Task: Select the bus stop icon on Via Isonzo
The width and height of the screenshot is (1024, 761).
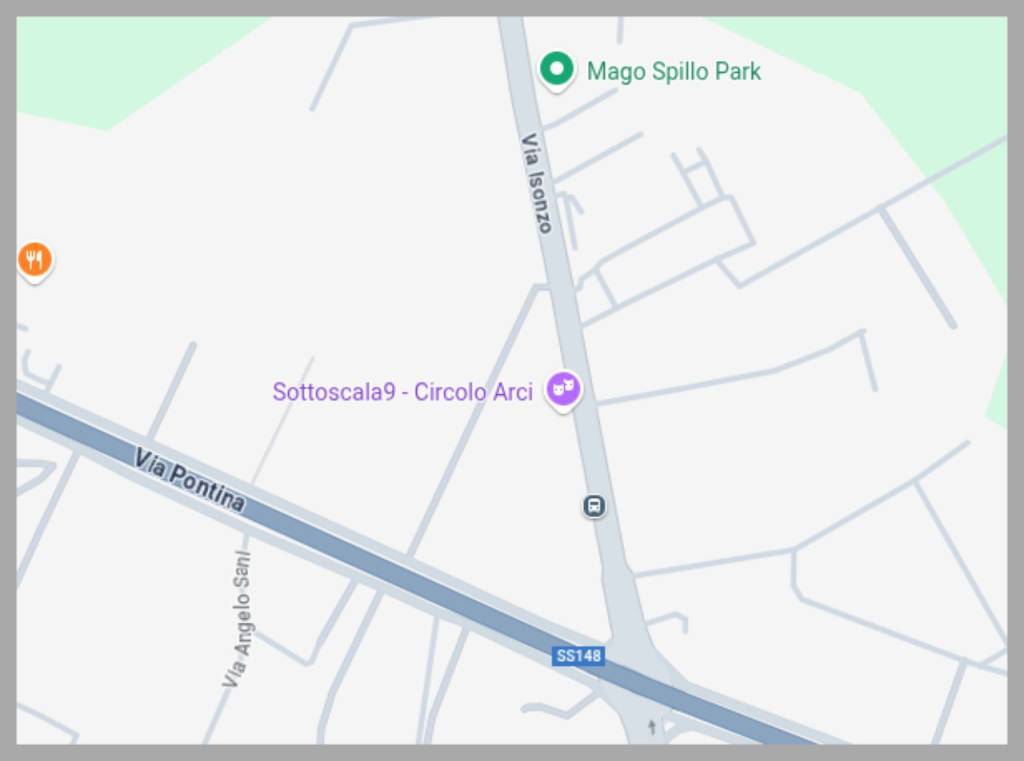Action: pos(594,506)
